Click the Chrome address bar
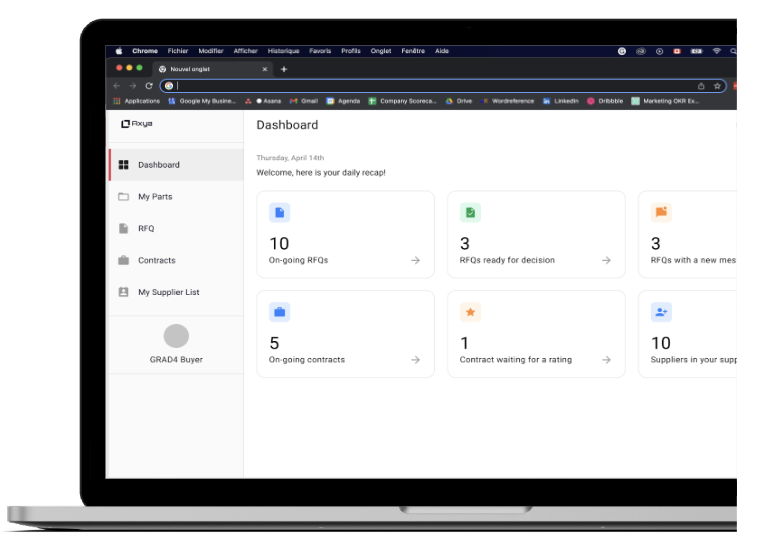The image size is (768, 548). coord(443,86)
